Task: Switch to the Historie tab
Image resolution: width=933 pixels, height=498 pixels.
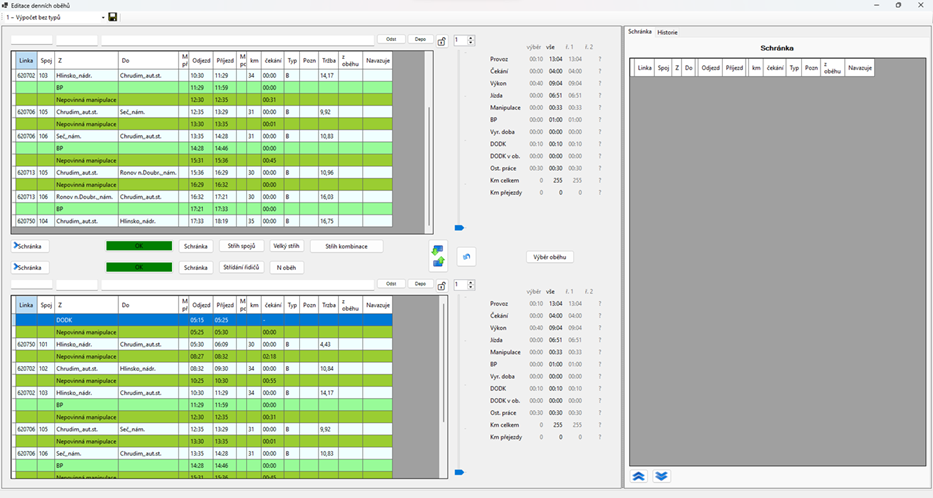Action: (x=667, y=32)
